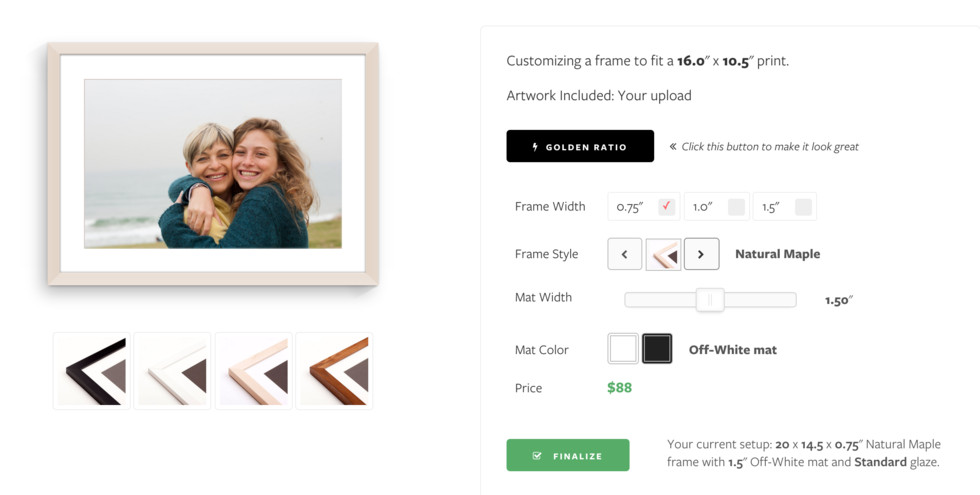Click the 1.50" mat width value
Image resolution: width=980 pixels, height=495 pixels.
[838, 300]
